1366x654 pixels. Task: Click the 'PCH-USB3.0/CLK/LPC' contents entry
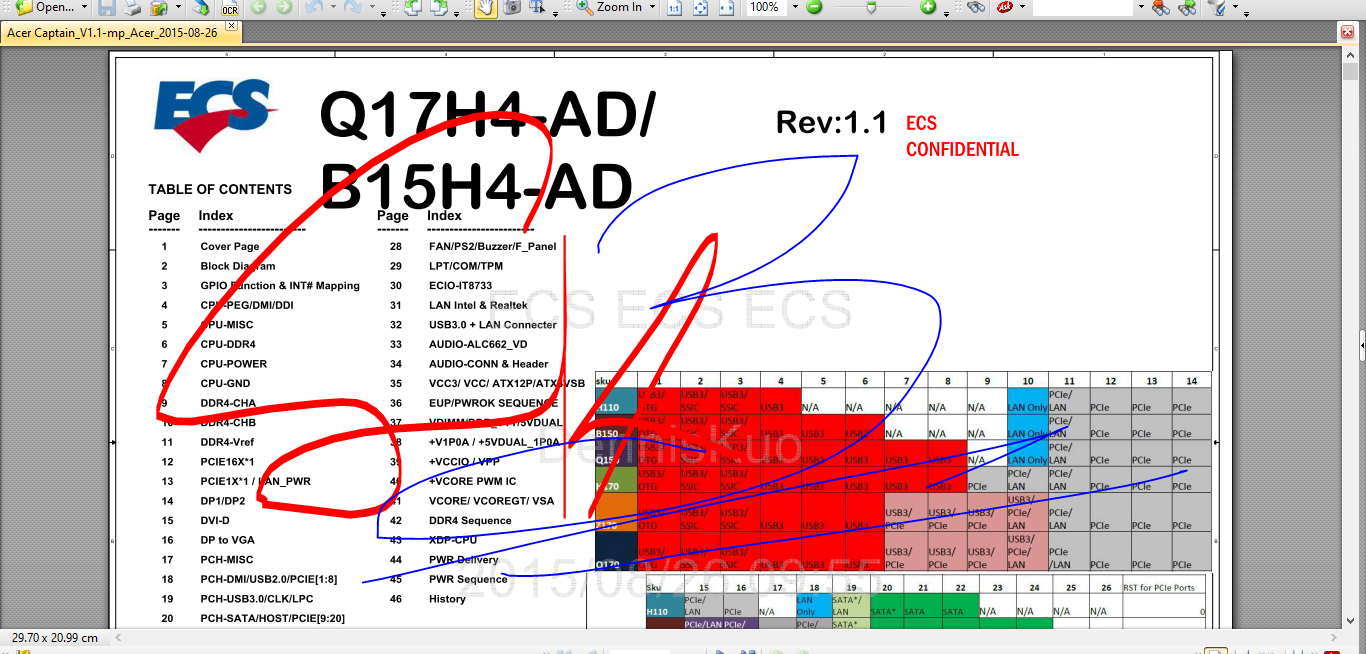(257, 599)
